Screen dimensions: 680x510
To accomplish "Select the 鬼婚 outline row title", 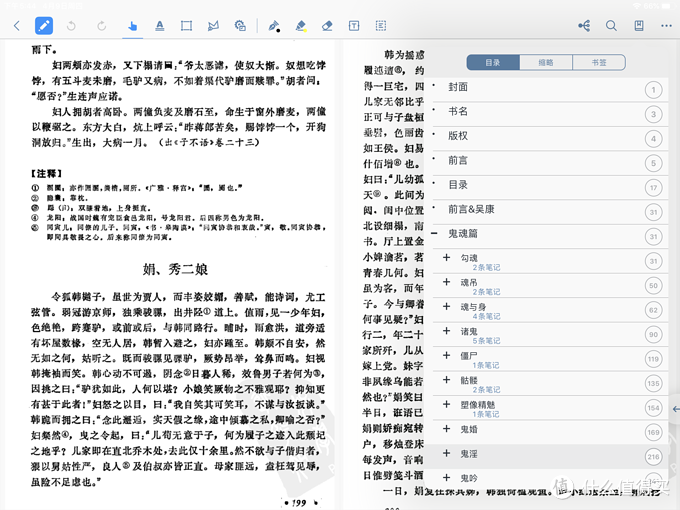I will click(469, 429).
